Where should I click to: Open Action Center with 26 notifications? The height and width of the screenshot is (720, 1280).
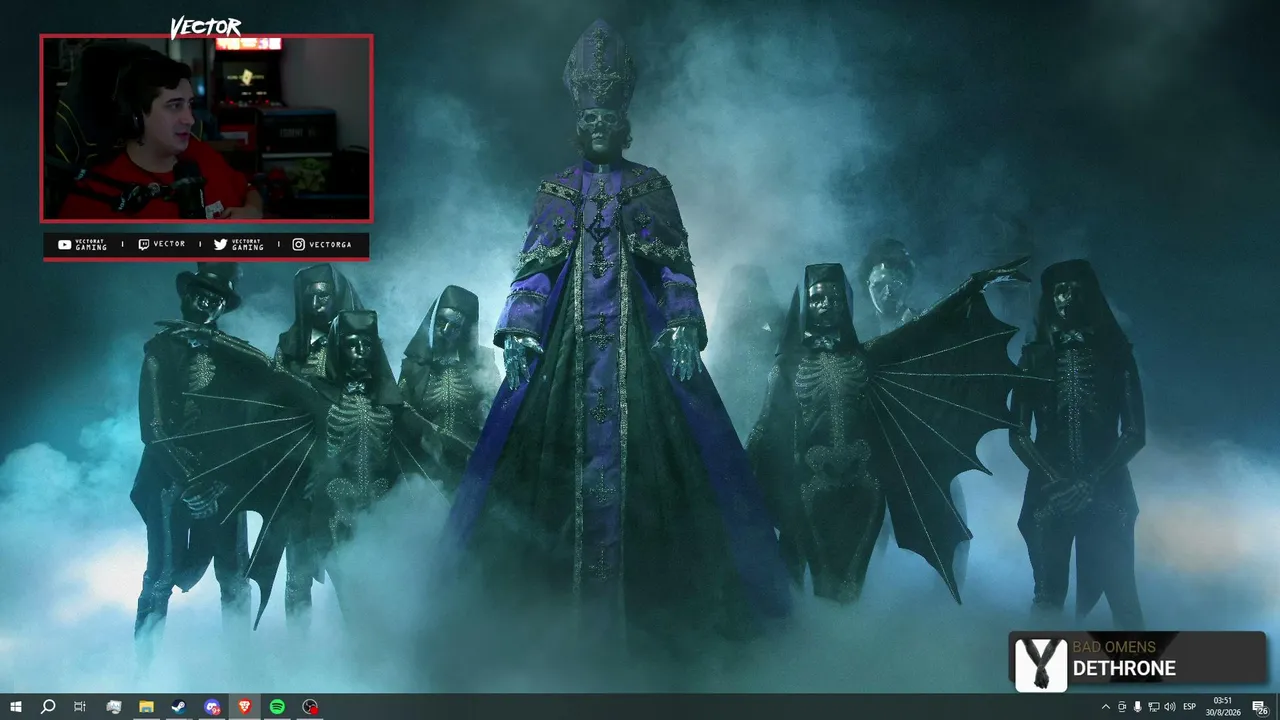point(1260,707)
